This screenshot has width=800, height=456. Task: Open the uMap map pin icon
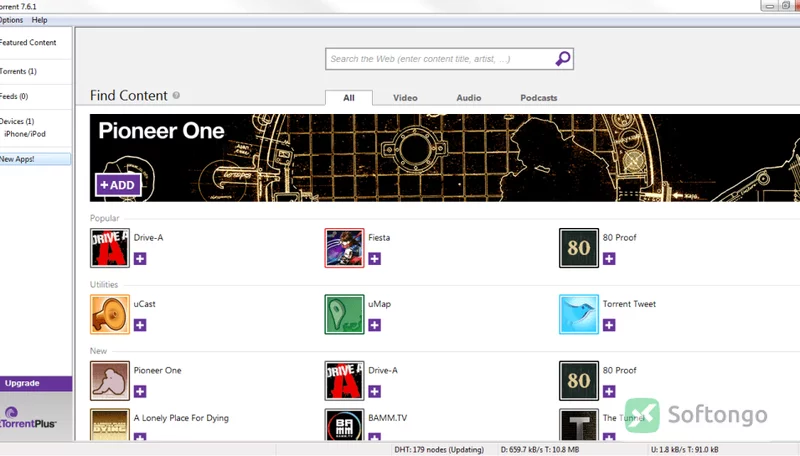(344, 314)
